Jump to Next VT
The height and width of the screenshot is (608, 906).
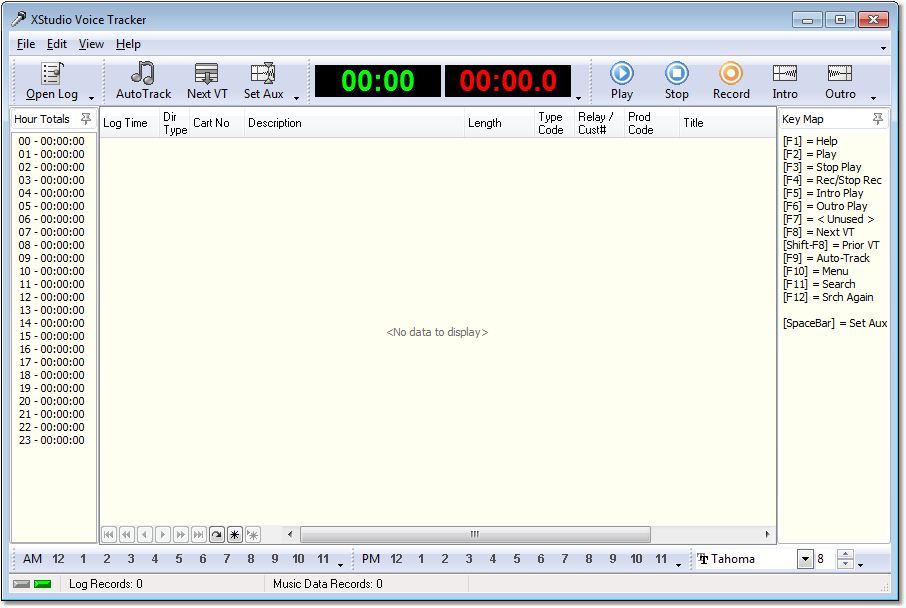point(207,81)
